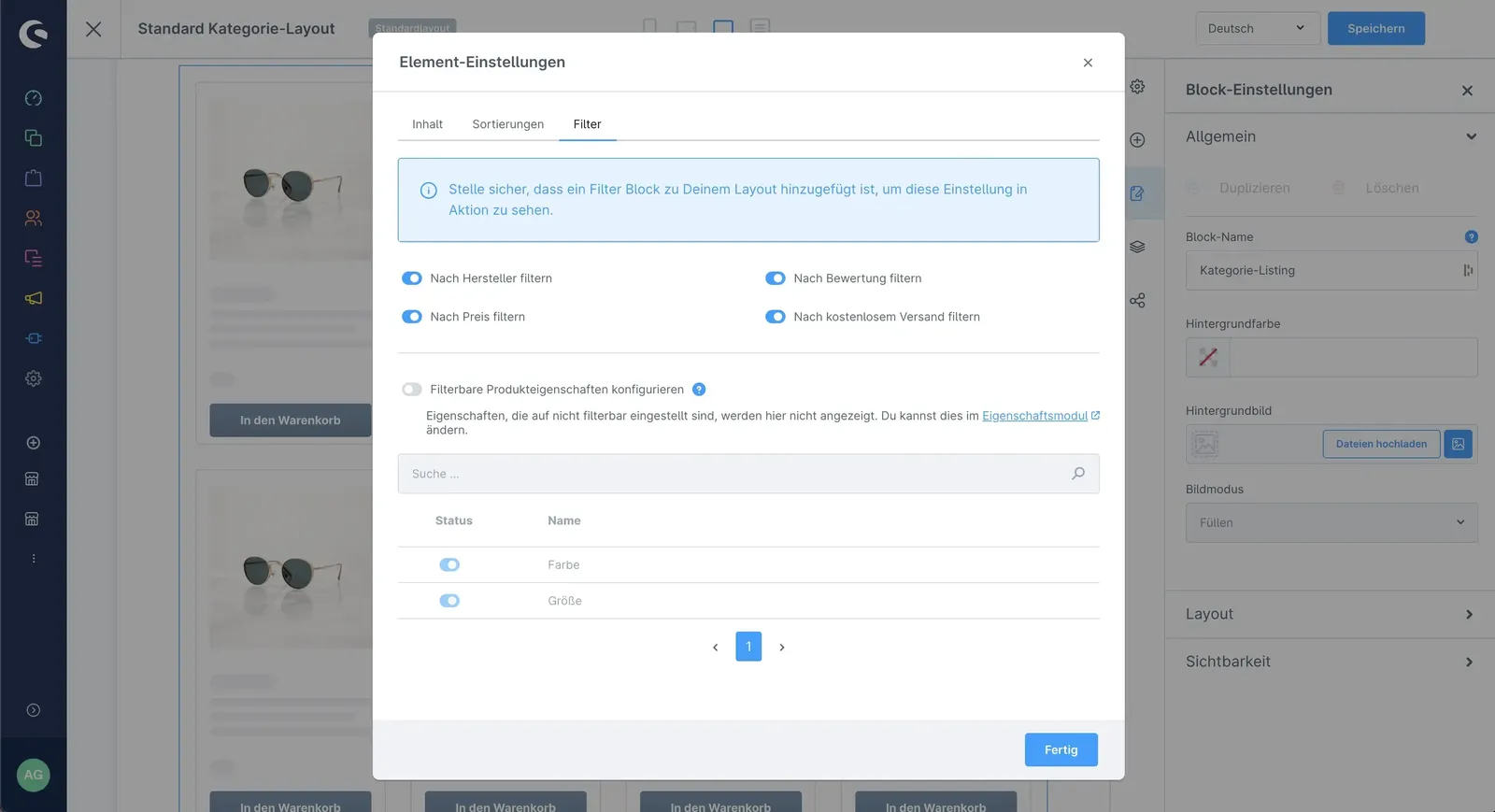Open the Orders bag icon in sidebar
This screenshot has width=1495, height=812.
tap(34, 178)
